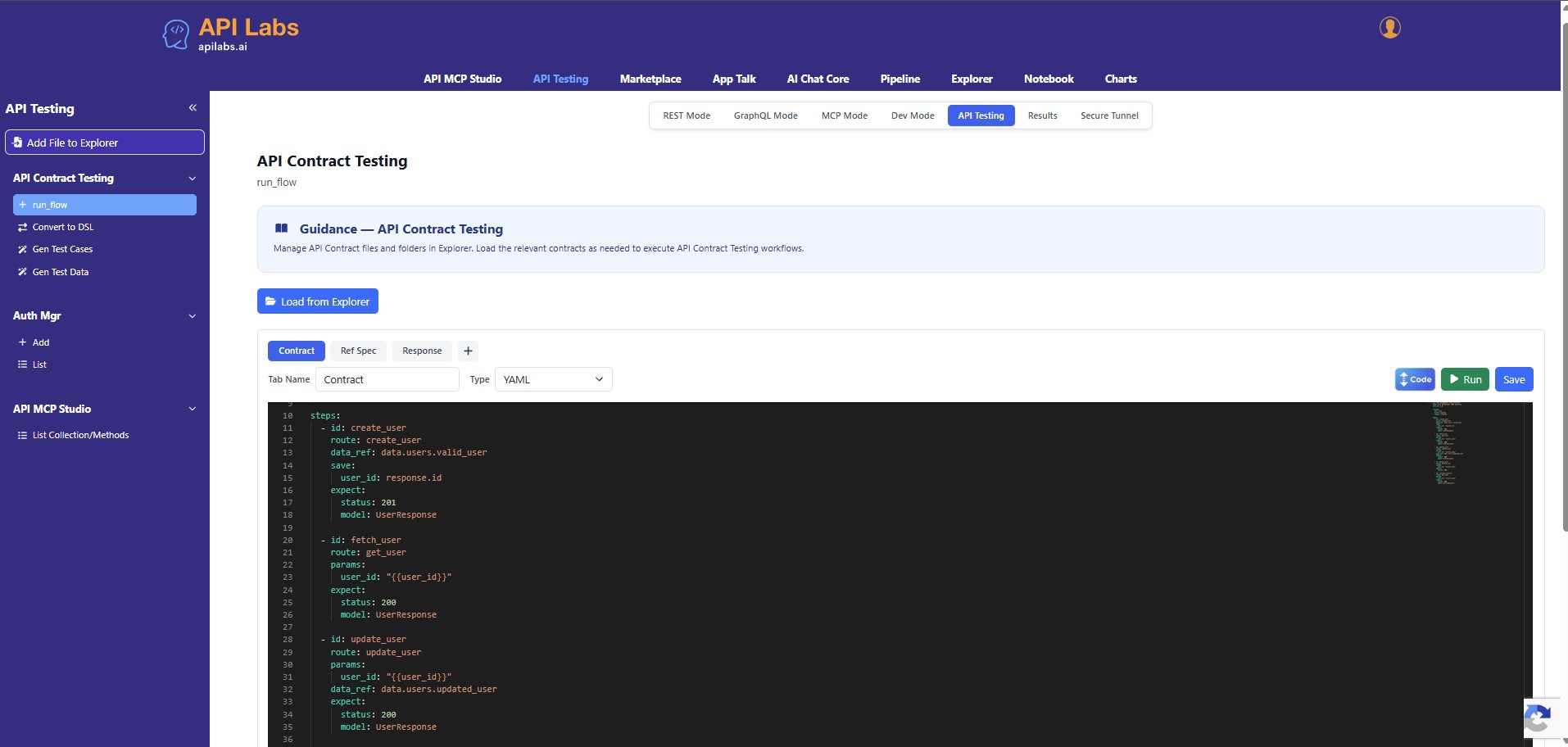
Task: Click the reCAPTCHA badge
Action: [x=1541, y=720]
